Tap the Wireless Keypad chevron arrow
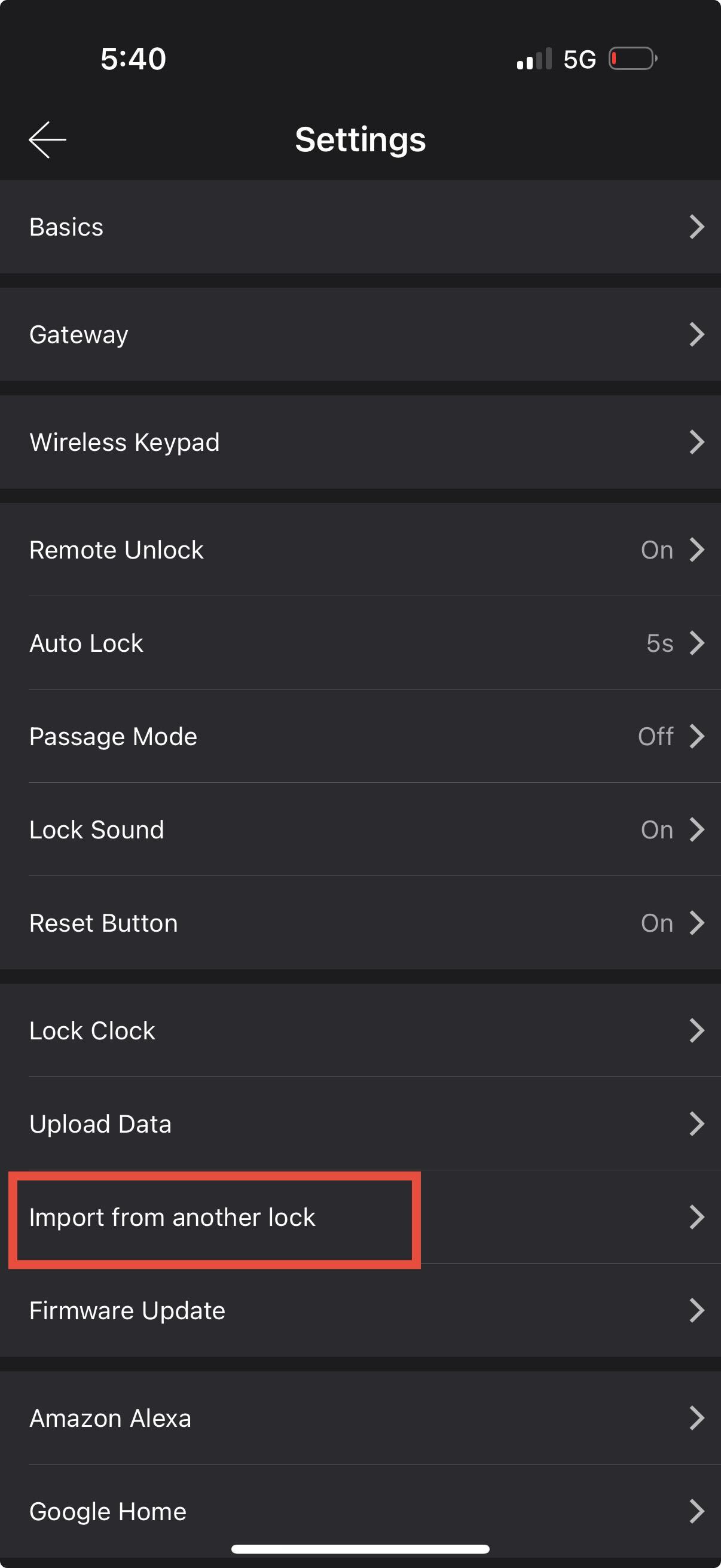 coord(696,442)
